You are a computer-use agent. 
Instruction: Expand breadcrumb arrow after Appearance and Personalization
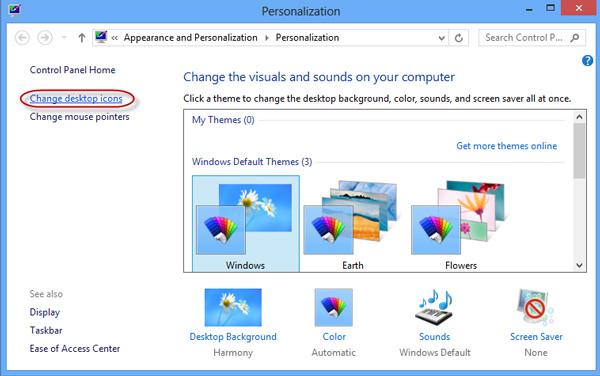click(267, 38)
